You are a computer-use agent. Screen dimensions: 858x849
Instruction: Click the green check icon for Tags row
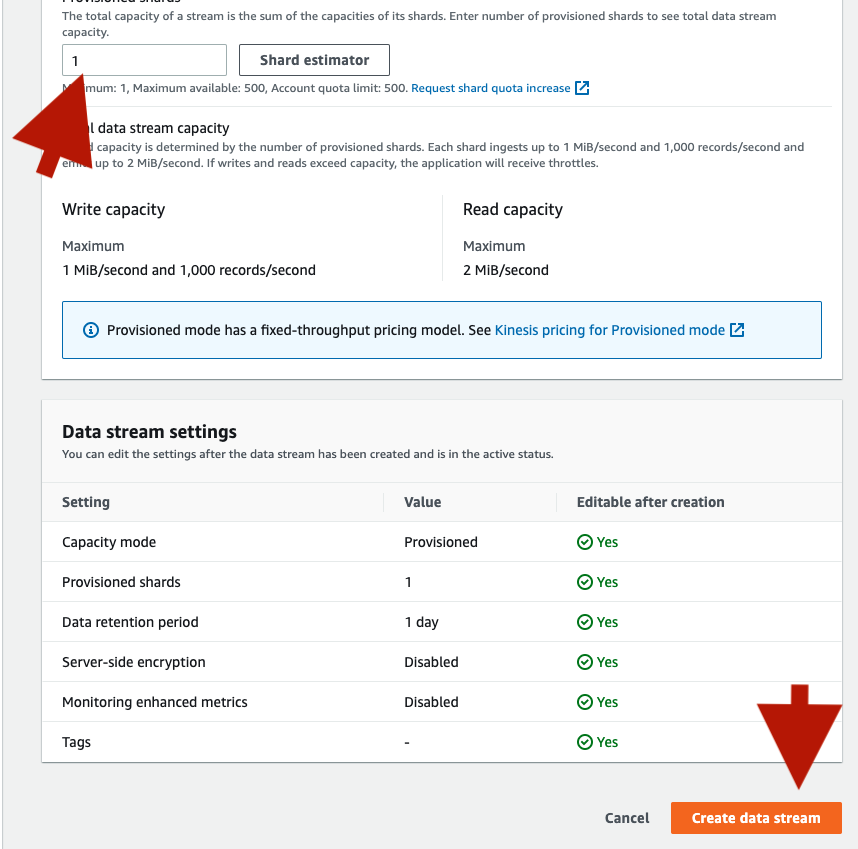click(x=585, y=742)
